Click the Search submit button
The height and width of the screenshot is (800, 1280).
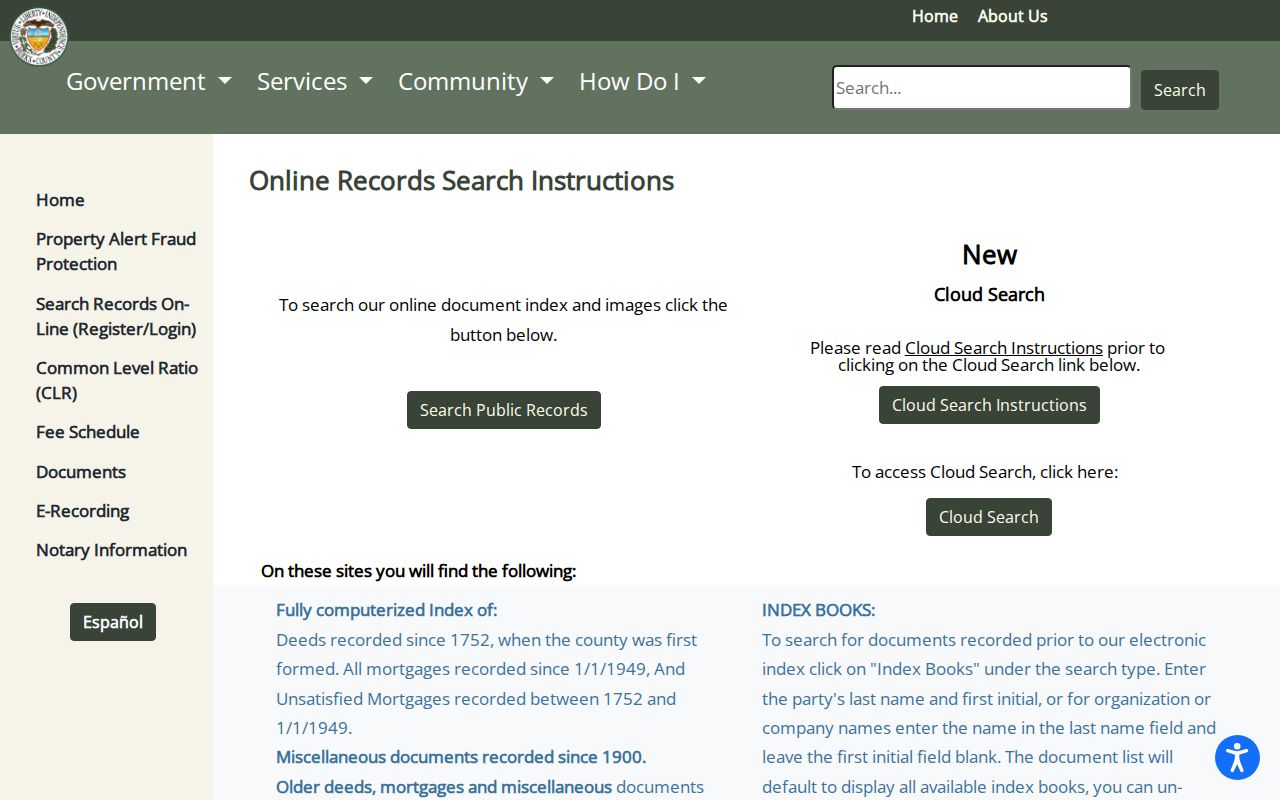point(1180,90)
